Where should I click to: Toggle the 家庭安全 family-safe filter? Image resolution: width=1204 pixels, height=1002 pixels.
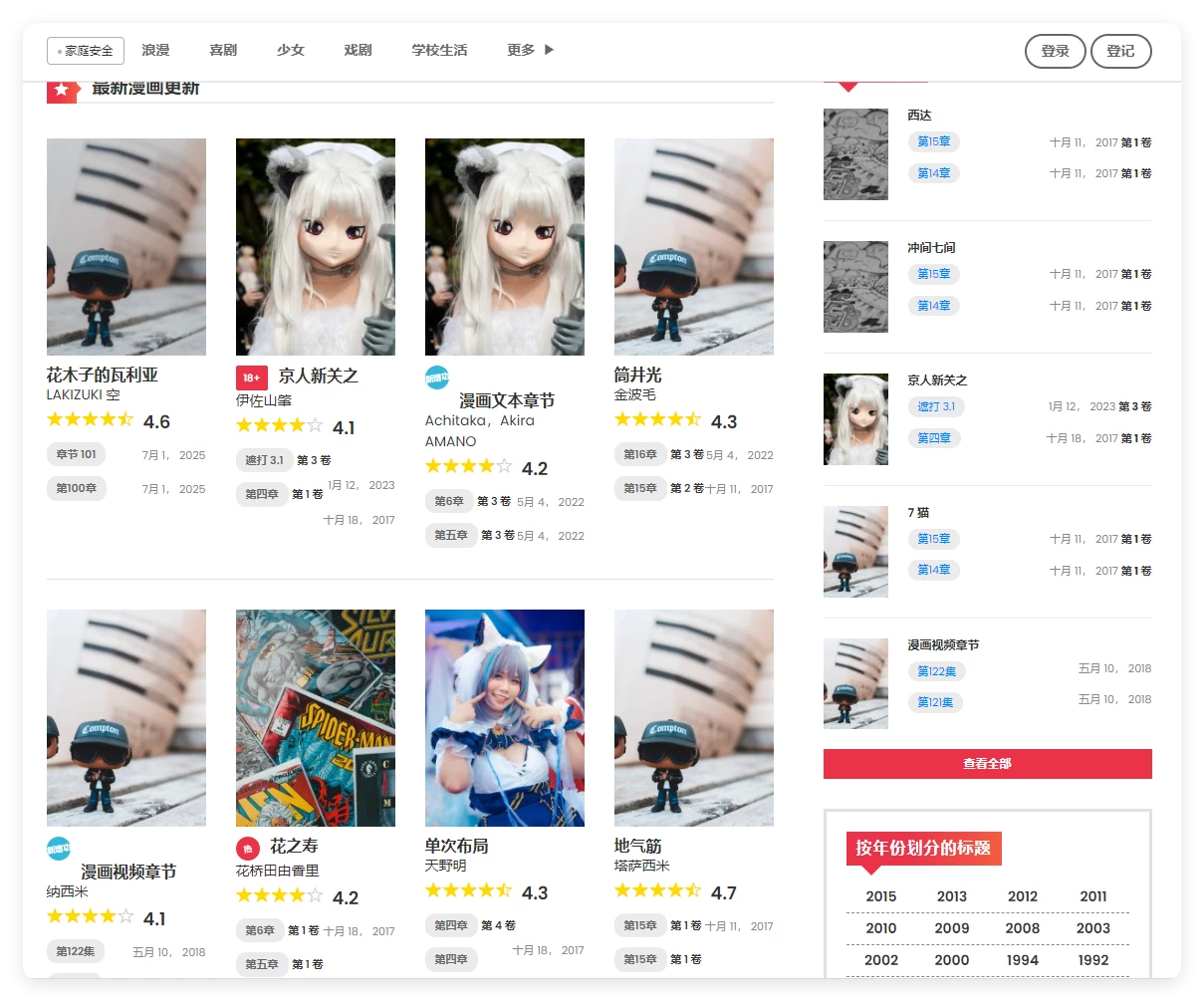tap(84, 50)
